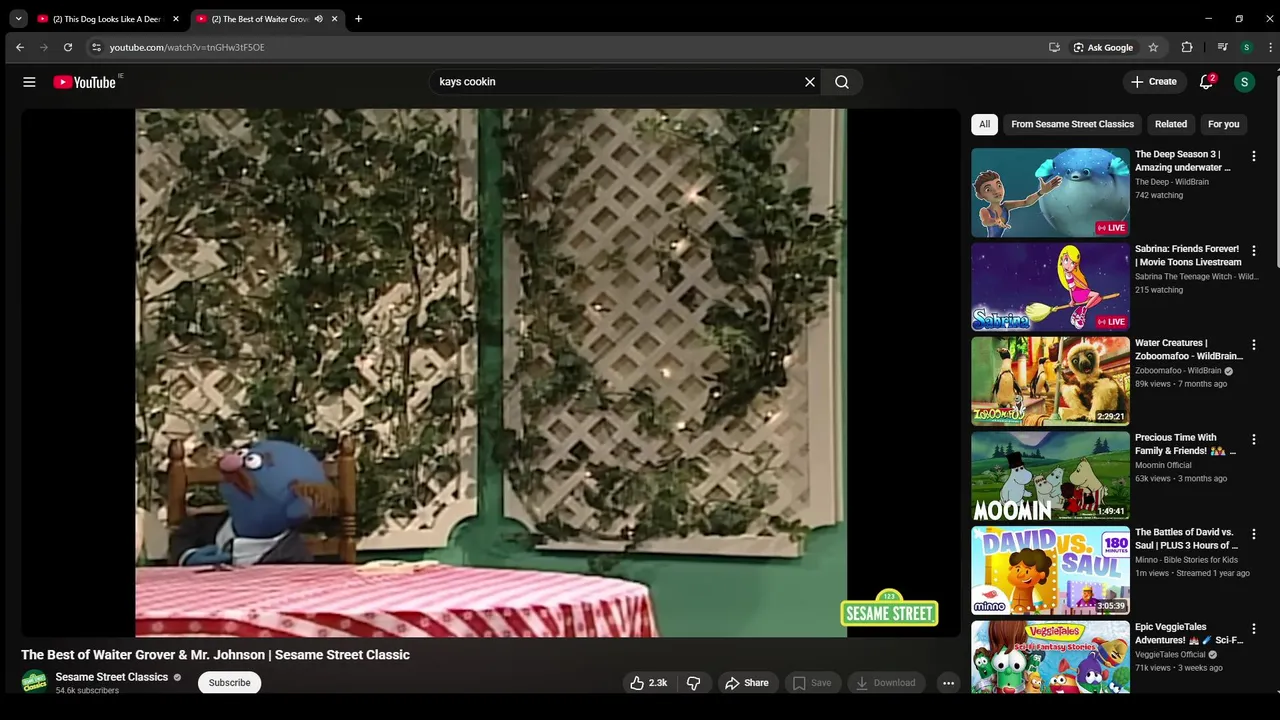Open options for Battles of David video
This screenshot has height=720, width=1280.
click(1253, 534)
